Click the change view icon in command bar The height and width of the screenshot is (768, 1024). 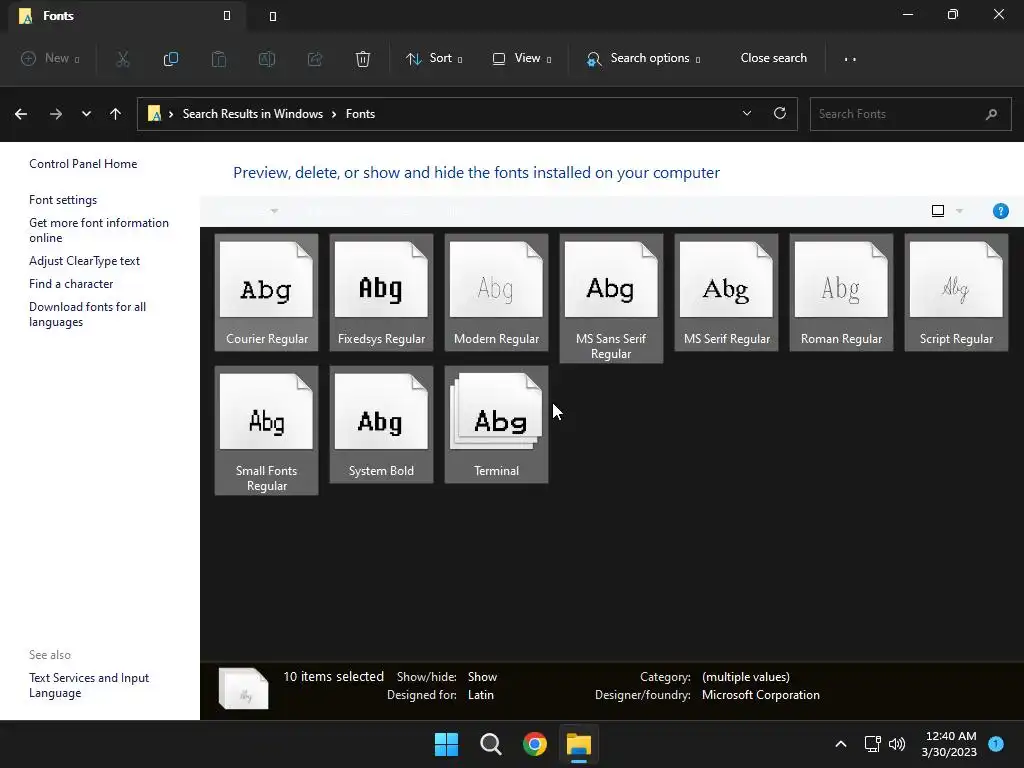[x=938, y=211]
